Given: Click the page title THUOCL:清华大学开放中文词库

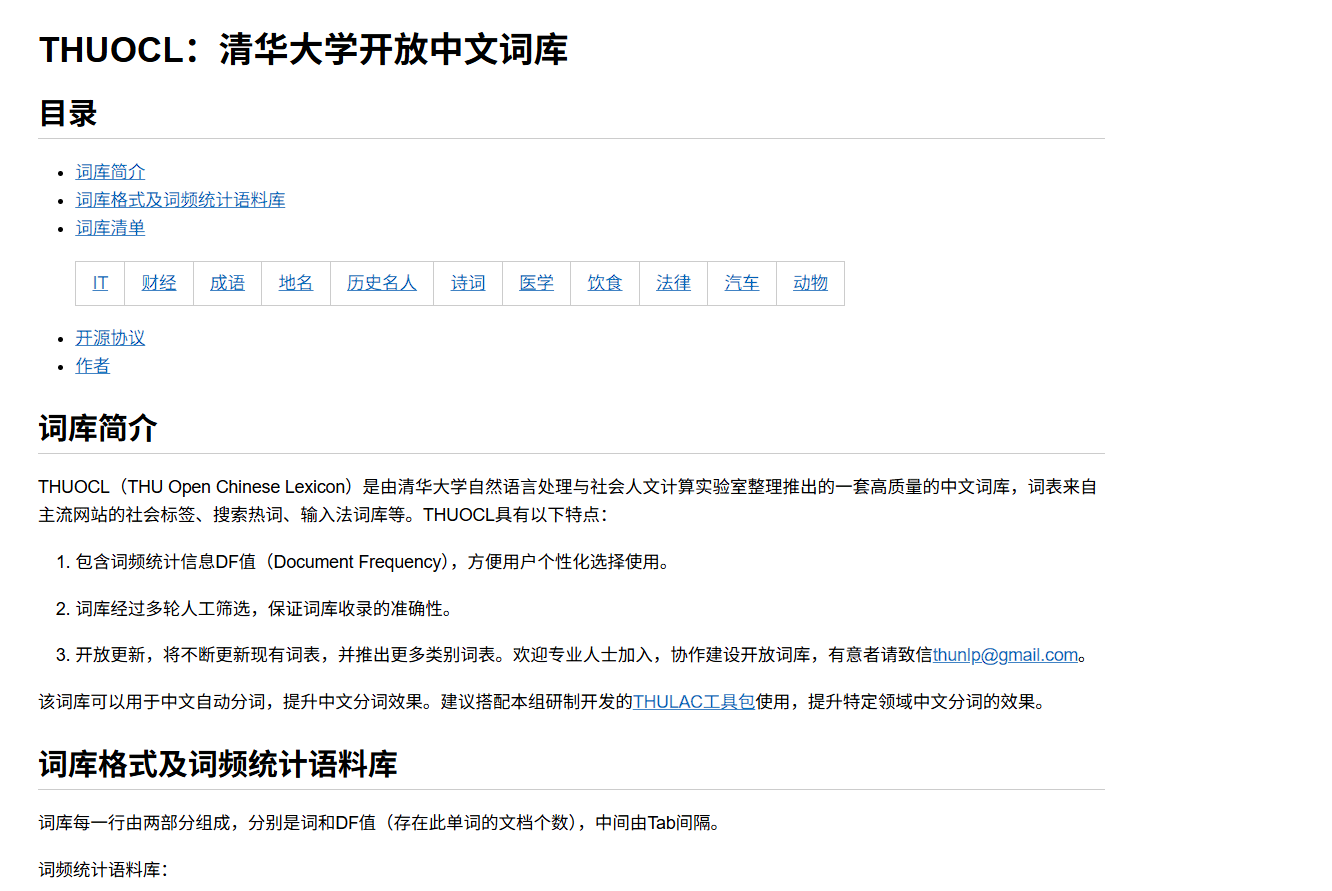Looking at the screenshot, I should click(x=303, y=49).
